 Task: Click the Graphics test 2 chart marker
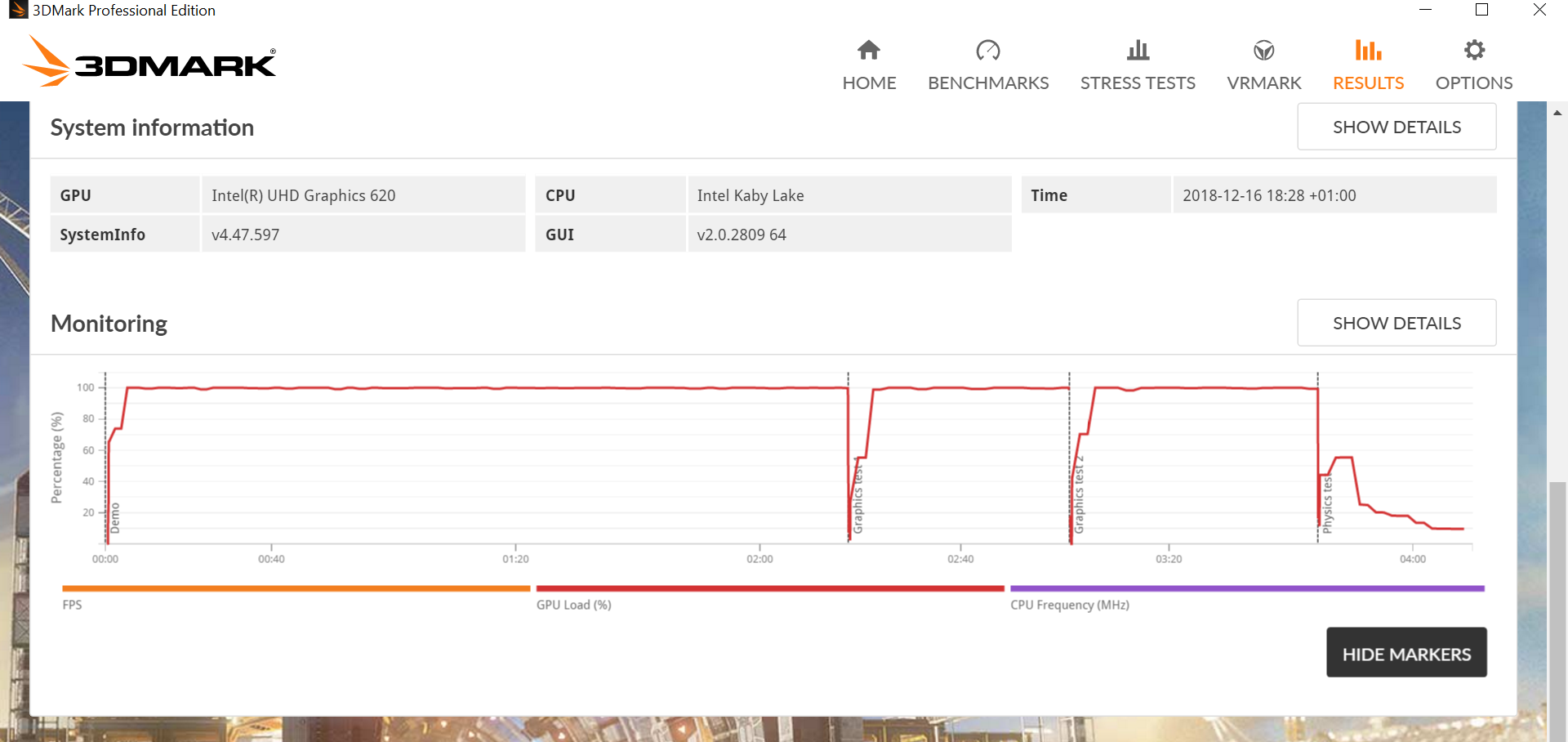[x=1079, y=495]
